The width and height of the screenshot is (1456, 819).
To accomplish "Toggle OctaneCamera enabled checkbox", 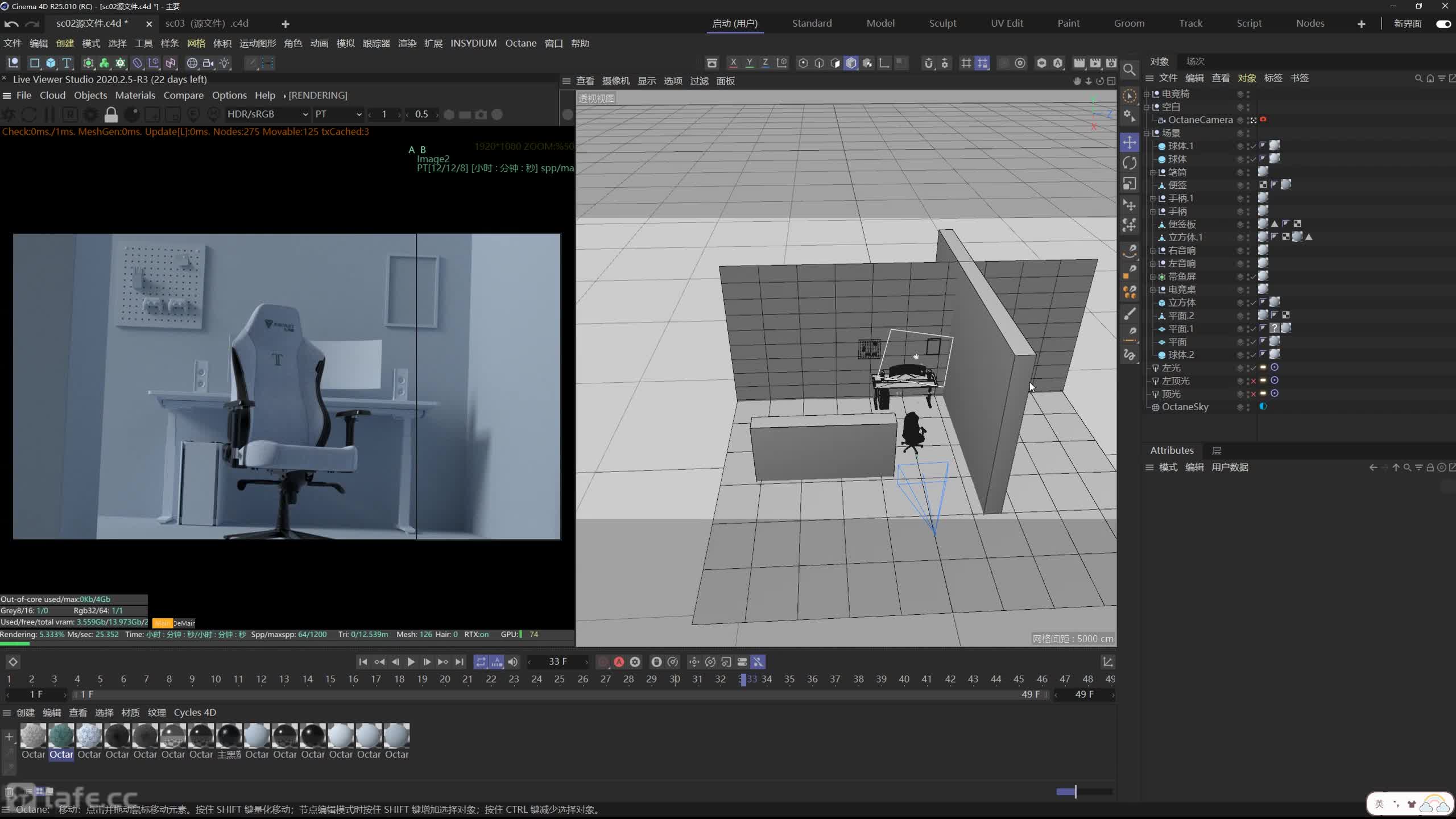I will tap(1248, 119).
